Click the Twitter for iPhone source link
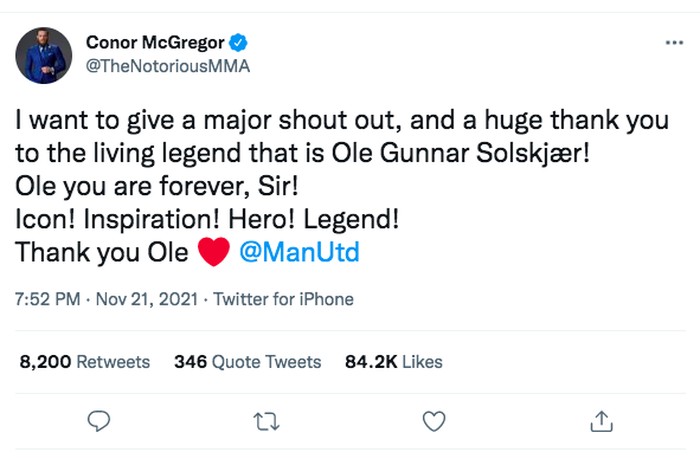 click(x=284, y=299)
